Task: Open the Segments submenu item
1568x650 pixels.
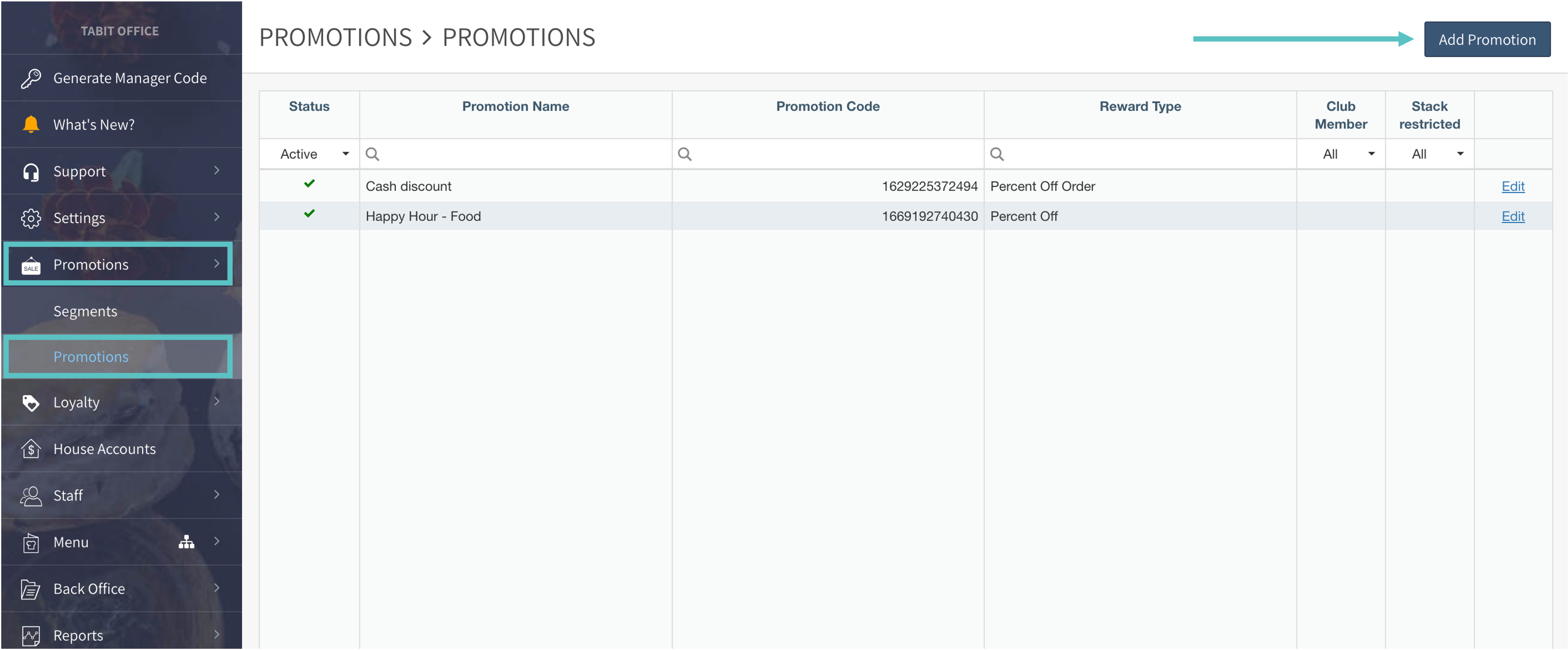Action: pyautogui.click(x=85, y=311)
